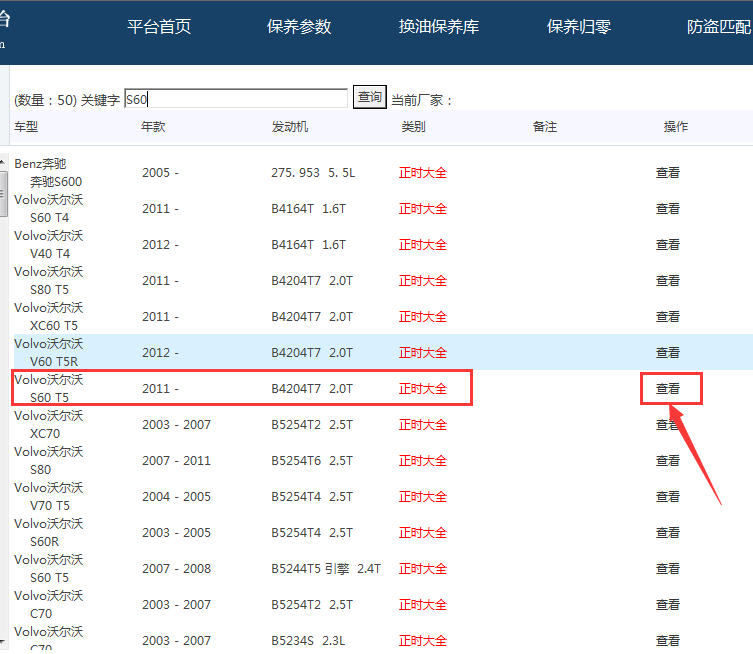Click year text 2007 - 2008
753x654 pixels.
coord(176,569)
